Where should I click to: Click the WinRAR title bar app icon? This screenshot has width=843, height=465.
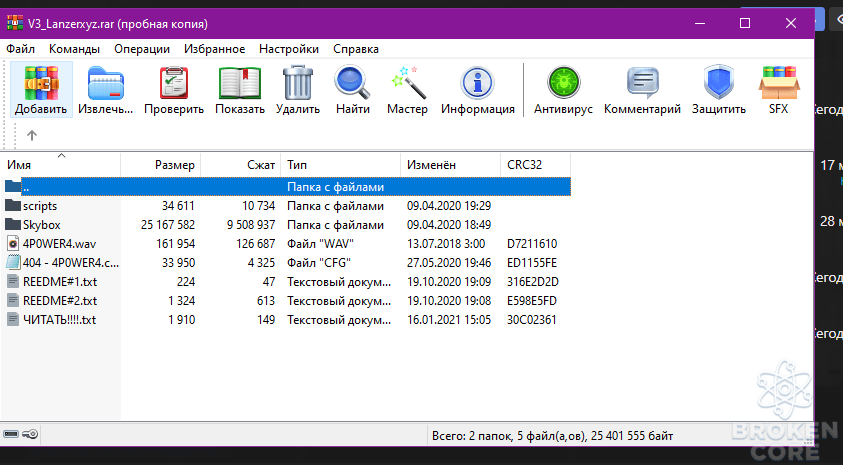tap(15, 23)
